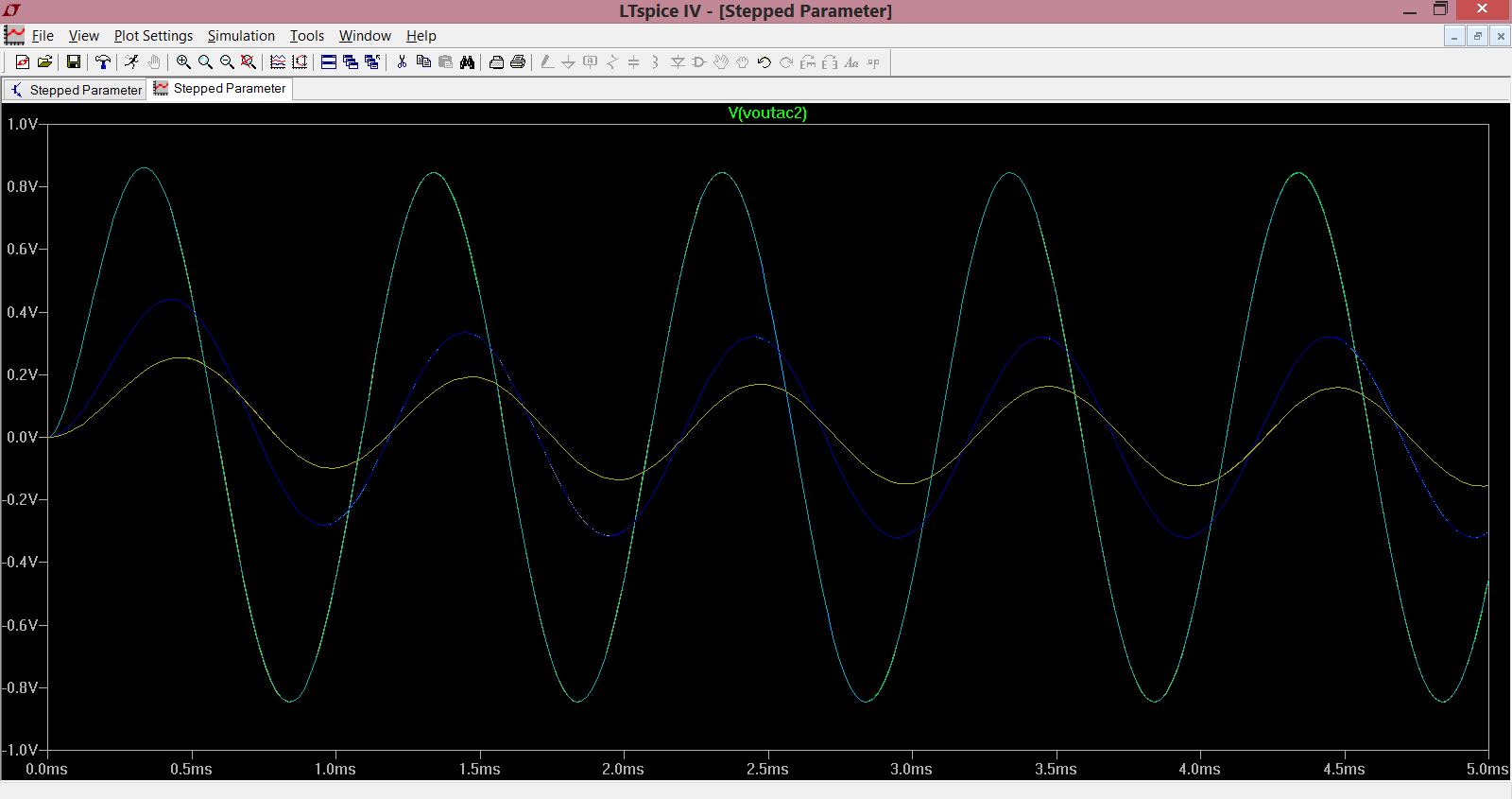Open the Simulation menu

(241, 36)
